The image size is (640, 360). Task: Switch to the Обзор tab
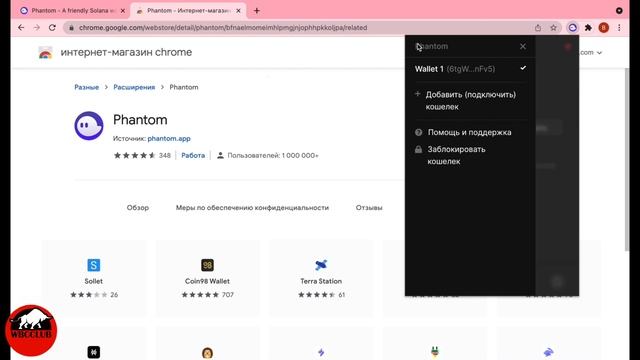(x=138, y=207)
